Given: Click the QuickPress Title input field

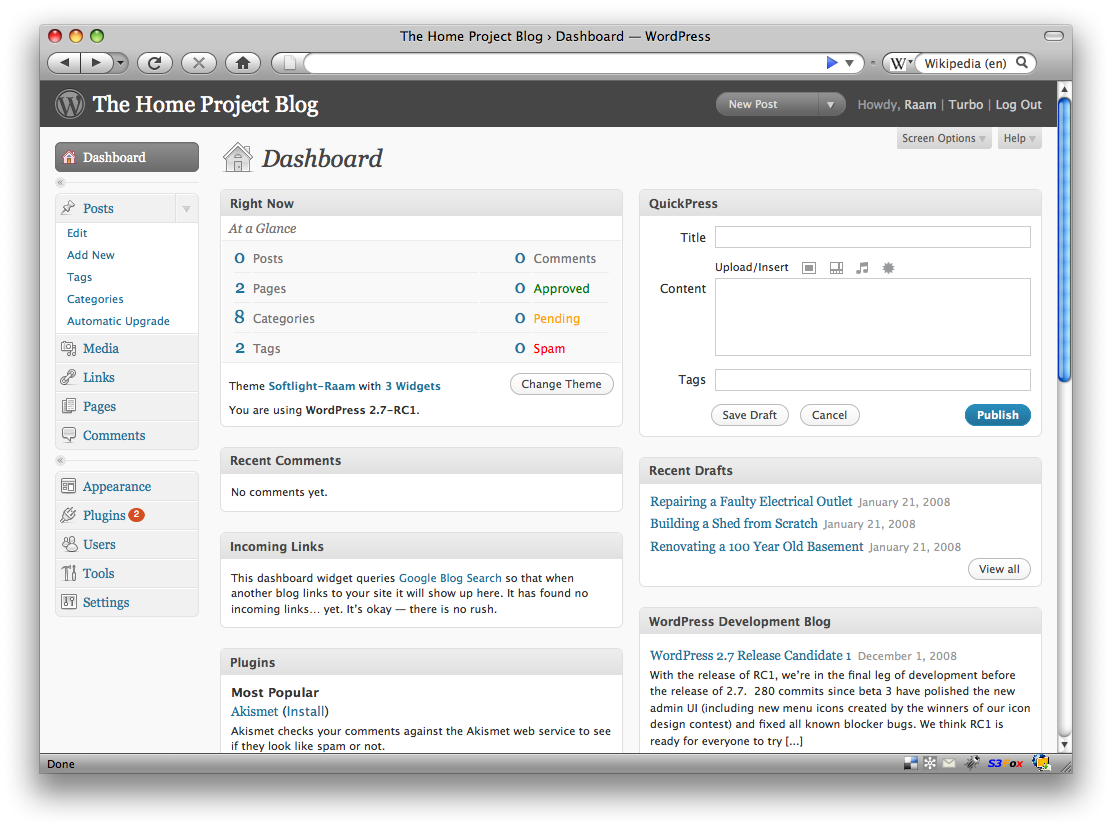Looking at the screenshot, I should pyautogui.click(x=872, y=237).
